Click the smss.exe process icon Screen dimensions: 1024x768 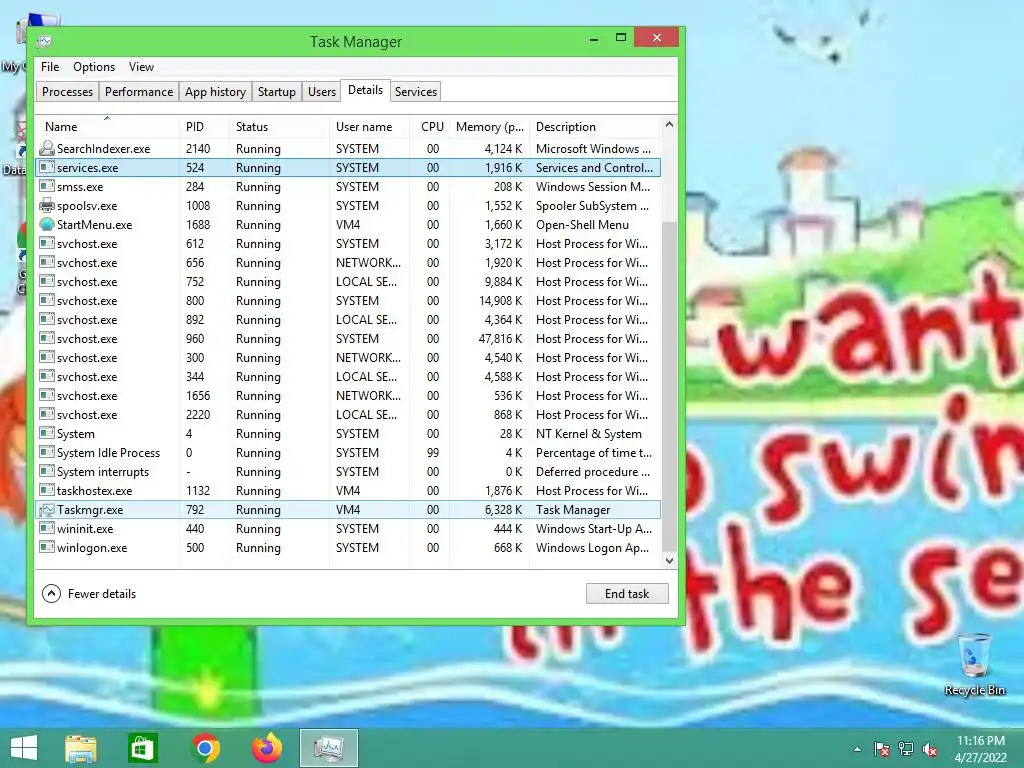pos(46,186)
